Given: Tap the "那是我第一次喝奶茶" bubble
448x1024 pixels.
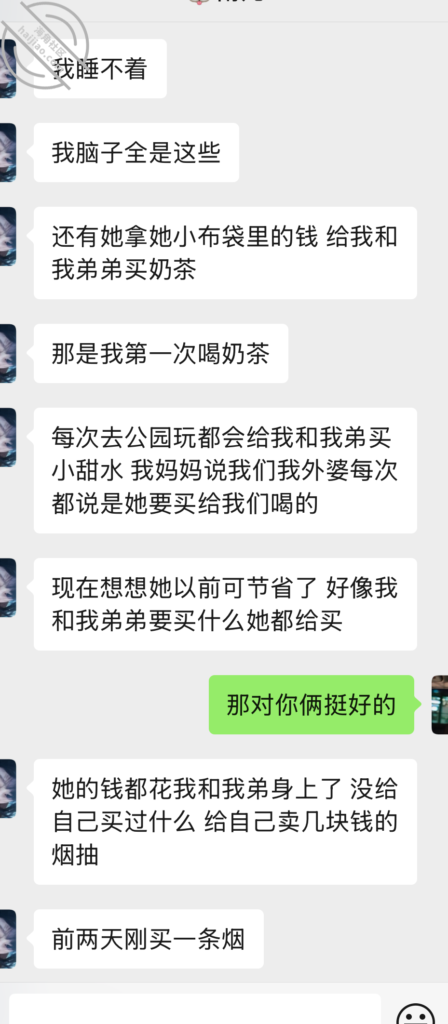Looking at the screenshot, I should tap(161, 353).
